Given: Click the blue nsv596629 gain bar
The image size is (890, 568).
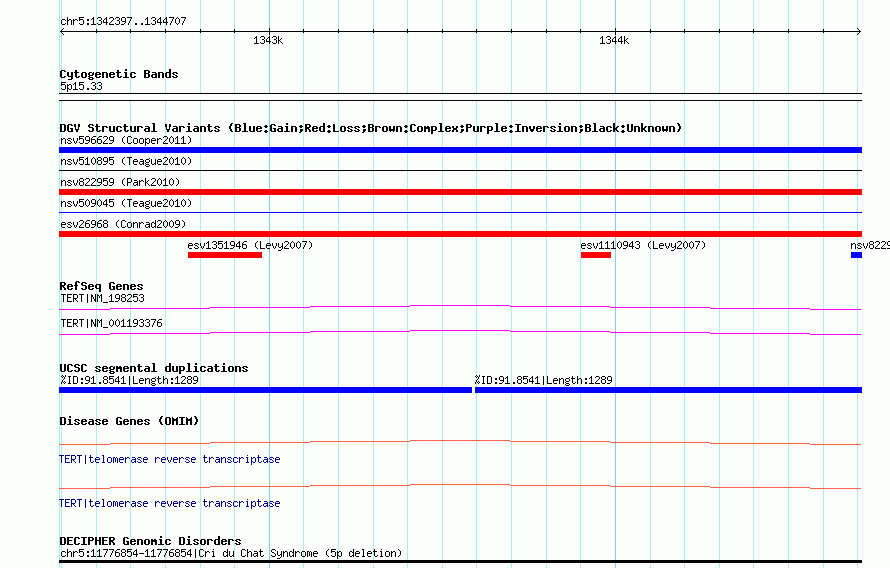Looking at the screenshot, I should (x=460, y=150).
